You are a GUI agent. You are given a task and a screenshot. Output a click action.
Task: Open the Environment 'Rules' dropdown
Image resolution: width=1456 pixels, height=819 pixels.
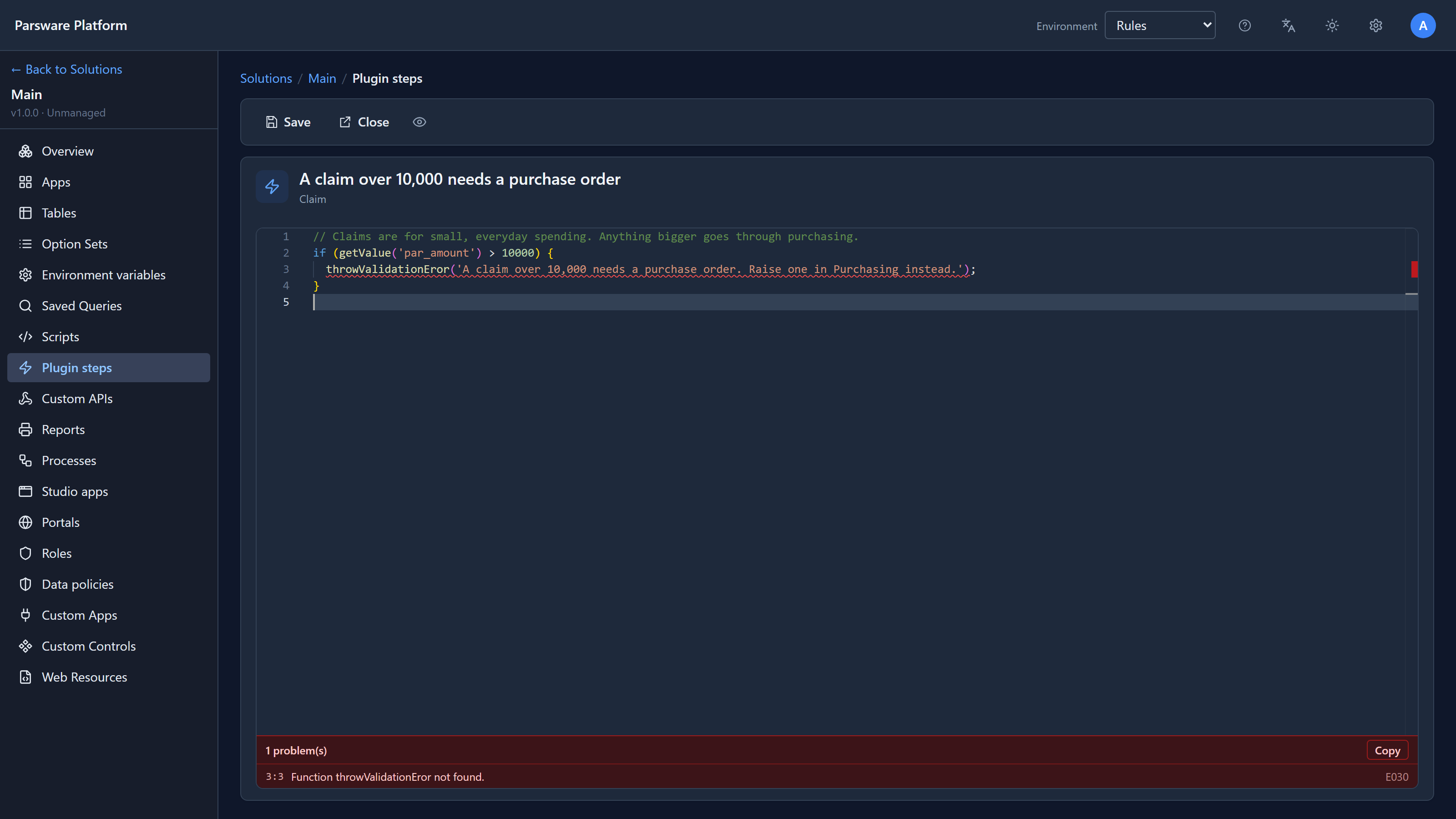click(1160, 25)
